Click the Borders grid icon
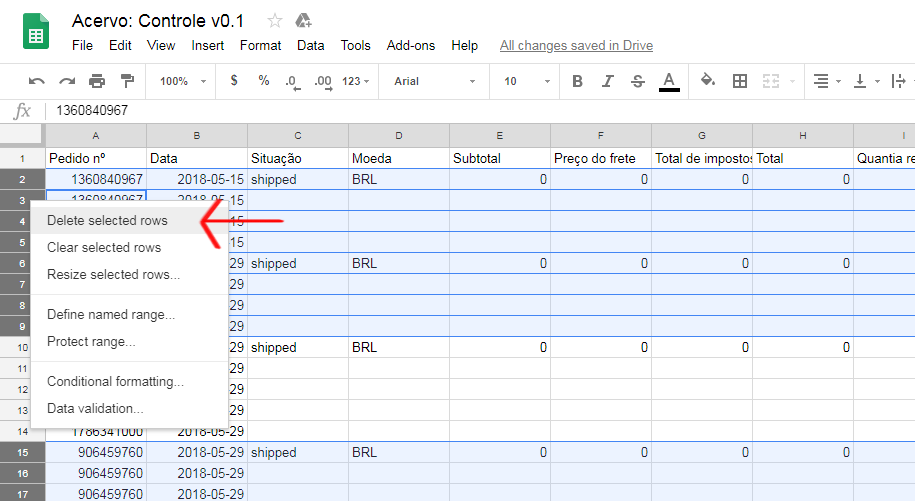Screen dimensions: 915x501 (x=740, y=81)
